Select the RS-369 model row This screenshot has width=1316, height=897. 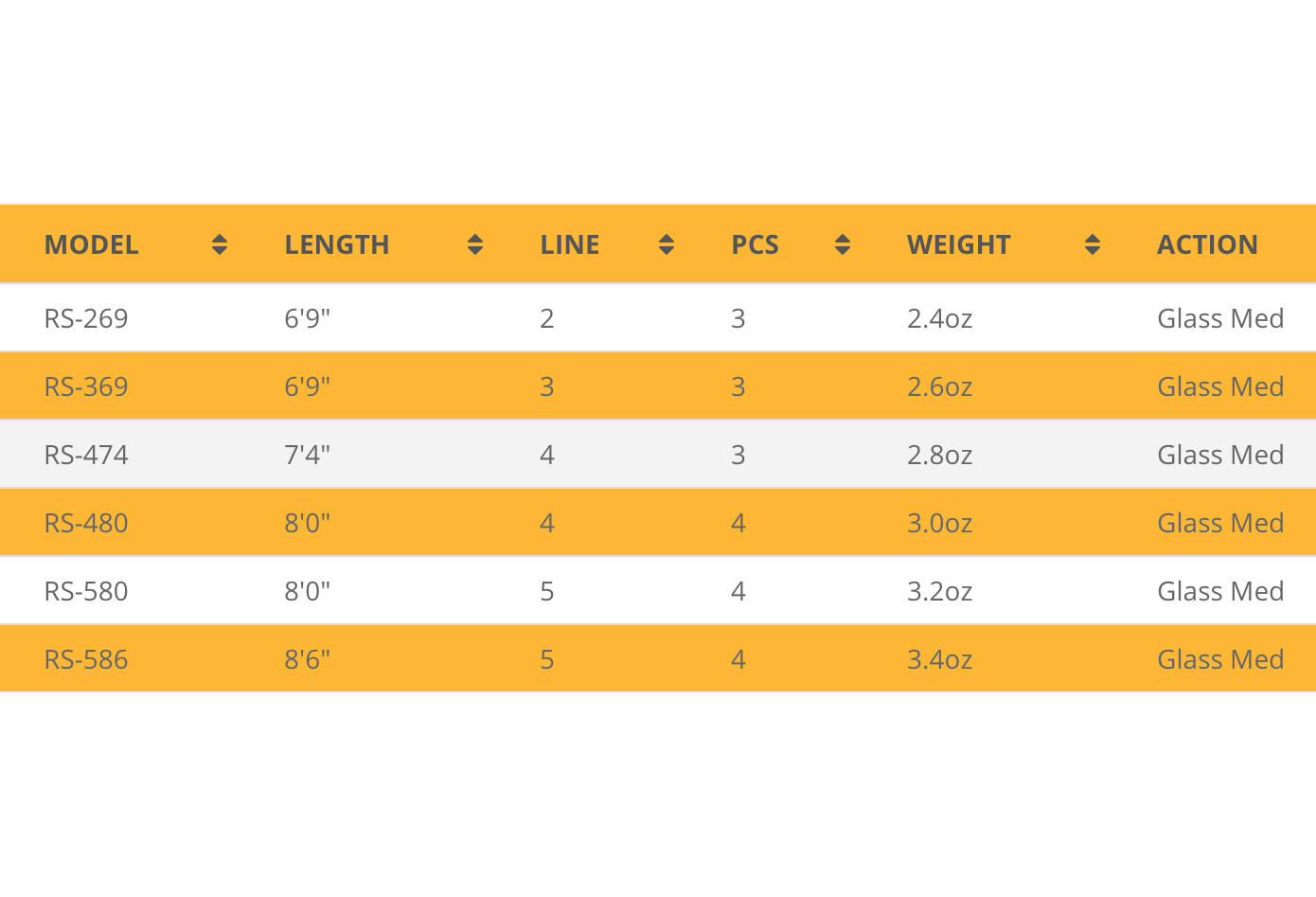658,386
